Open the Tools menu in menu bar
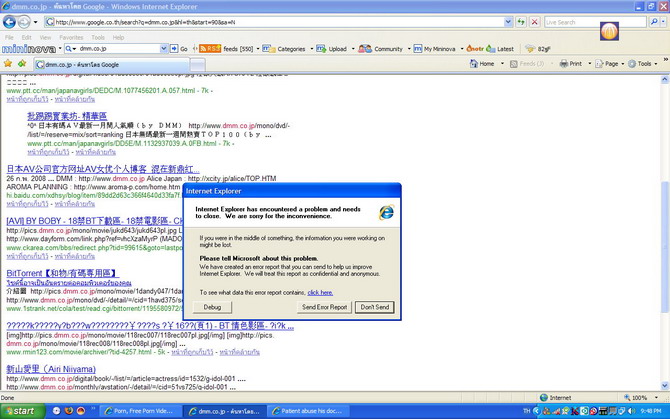The image size is (670, 419). 98,38
